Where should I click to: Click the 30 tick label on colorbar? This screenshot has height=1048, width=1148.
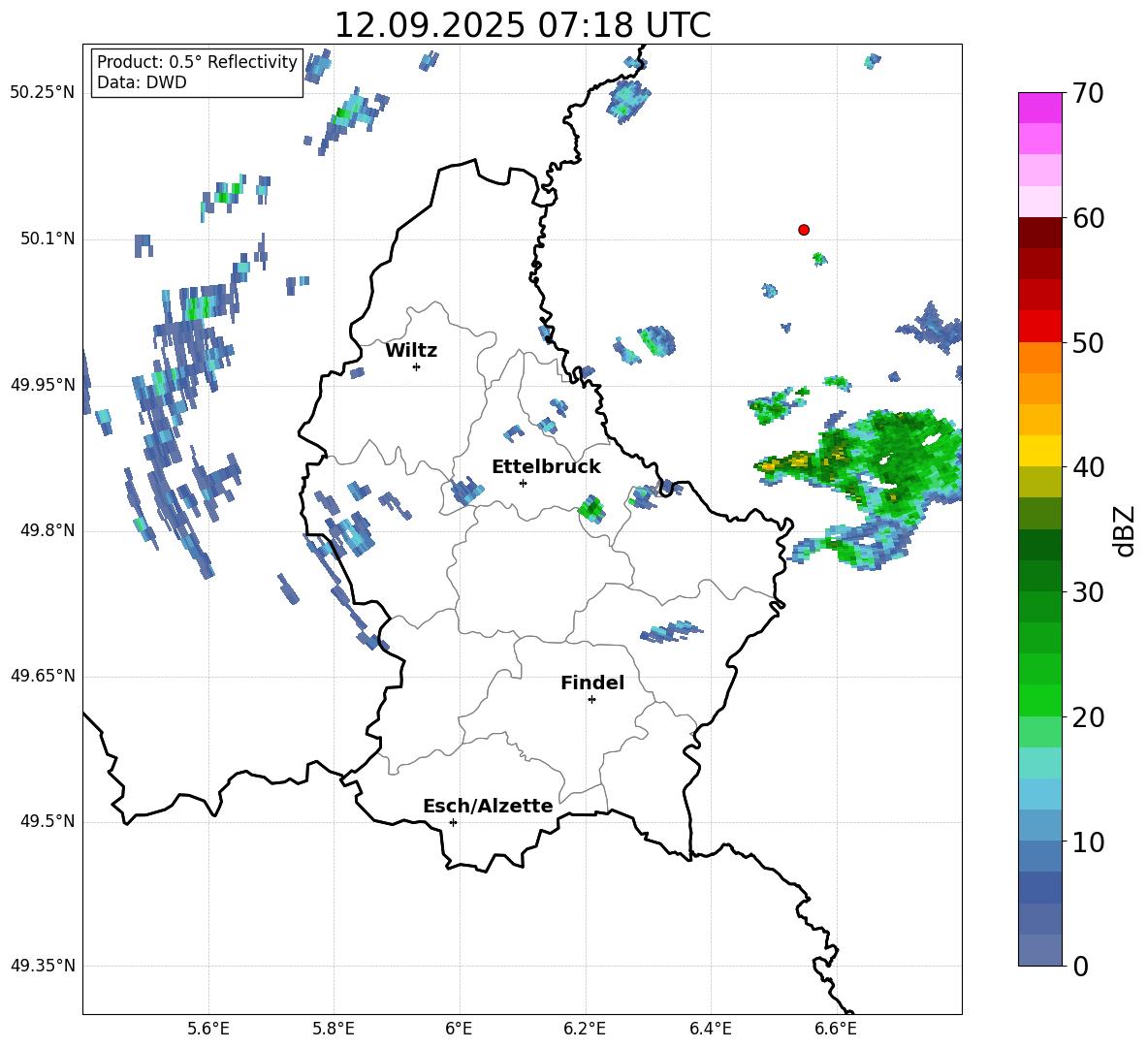point(1088,592)
